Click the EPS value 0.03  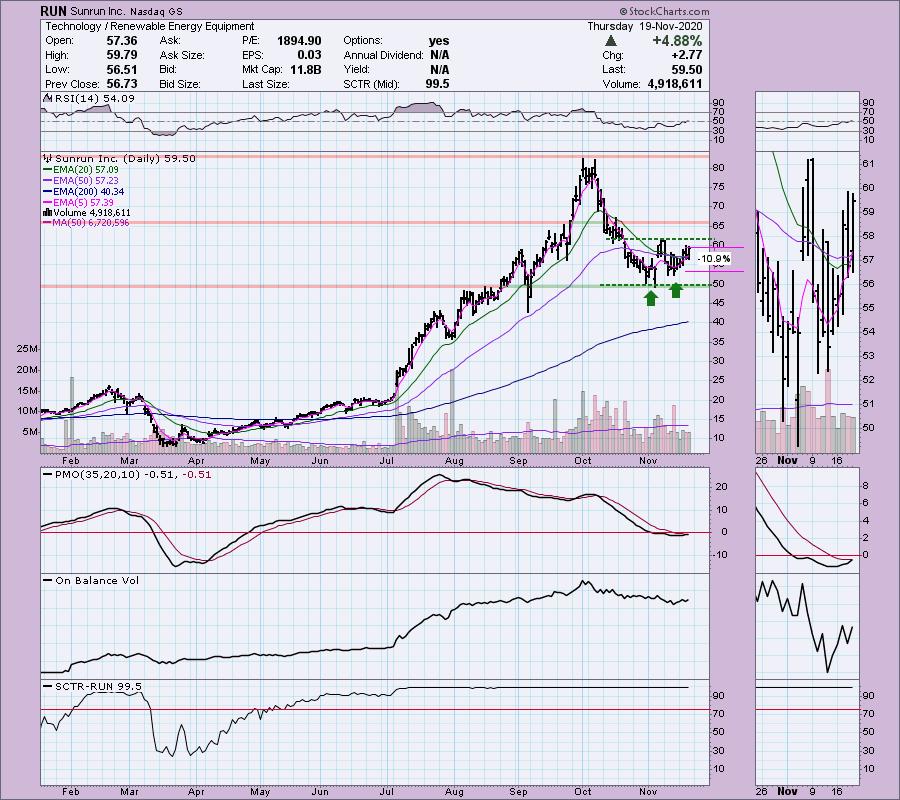click(310, 55)
